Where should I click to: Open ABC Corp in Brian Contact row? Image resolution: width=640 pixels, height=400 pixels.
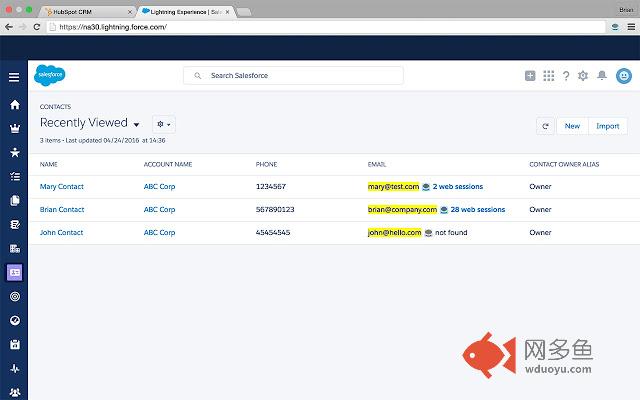159,209
